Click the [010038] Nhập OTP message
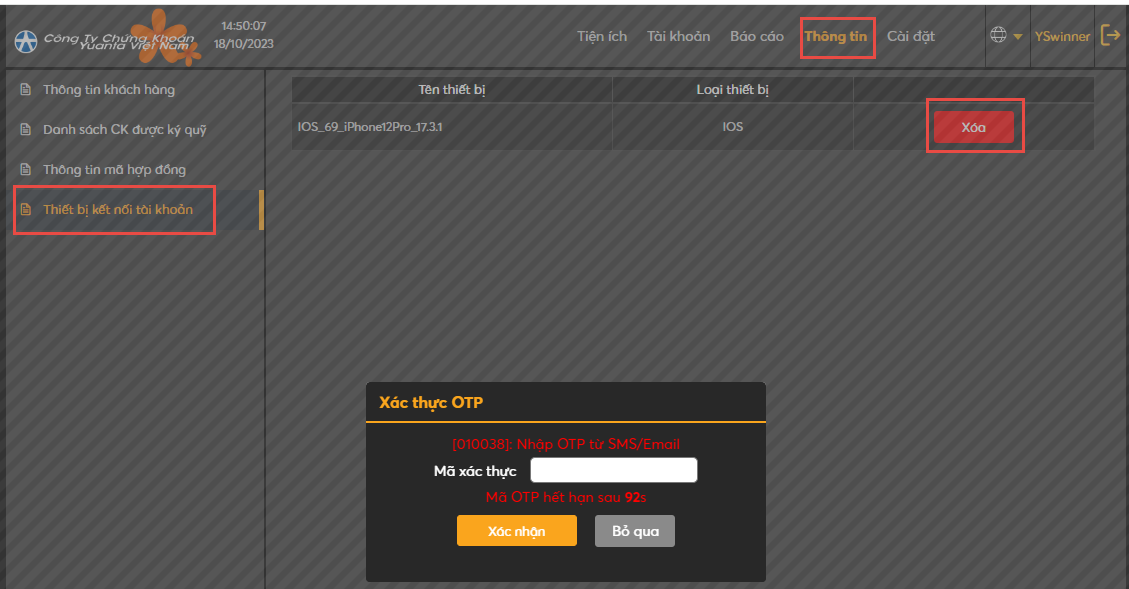The image size is (1129, 589). pos(566,444)
